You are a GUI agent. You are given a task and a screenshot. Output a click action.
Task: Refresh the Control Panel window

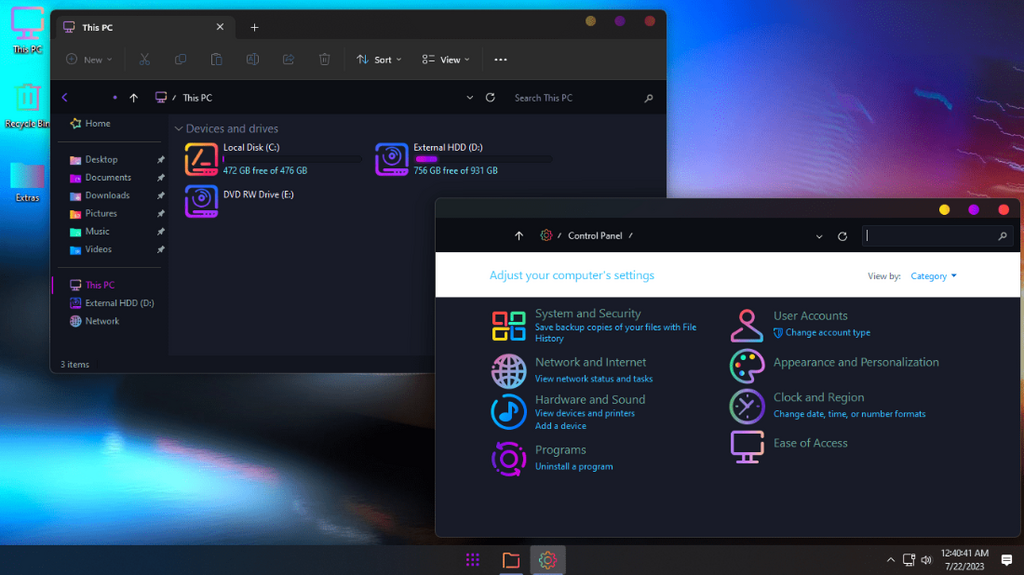click(842, 237)
